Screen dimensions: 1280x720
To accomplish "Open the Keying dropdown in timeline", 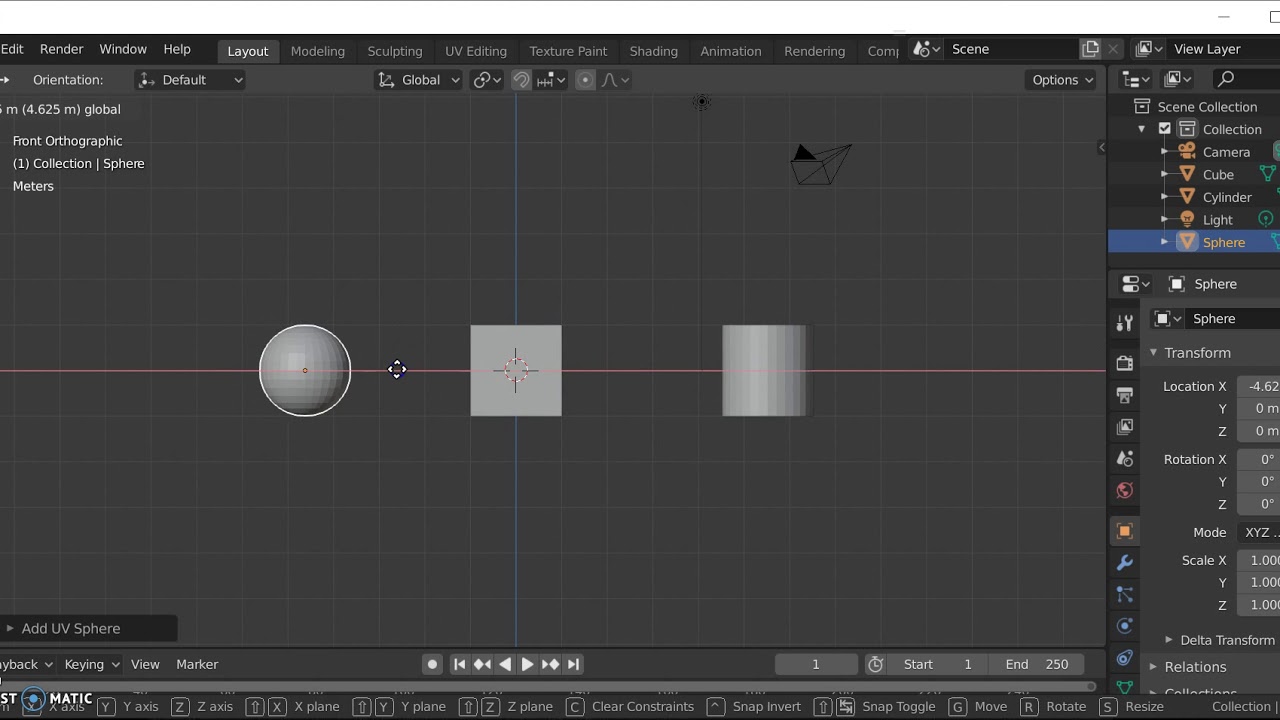I will click(x=92, y=664).
